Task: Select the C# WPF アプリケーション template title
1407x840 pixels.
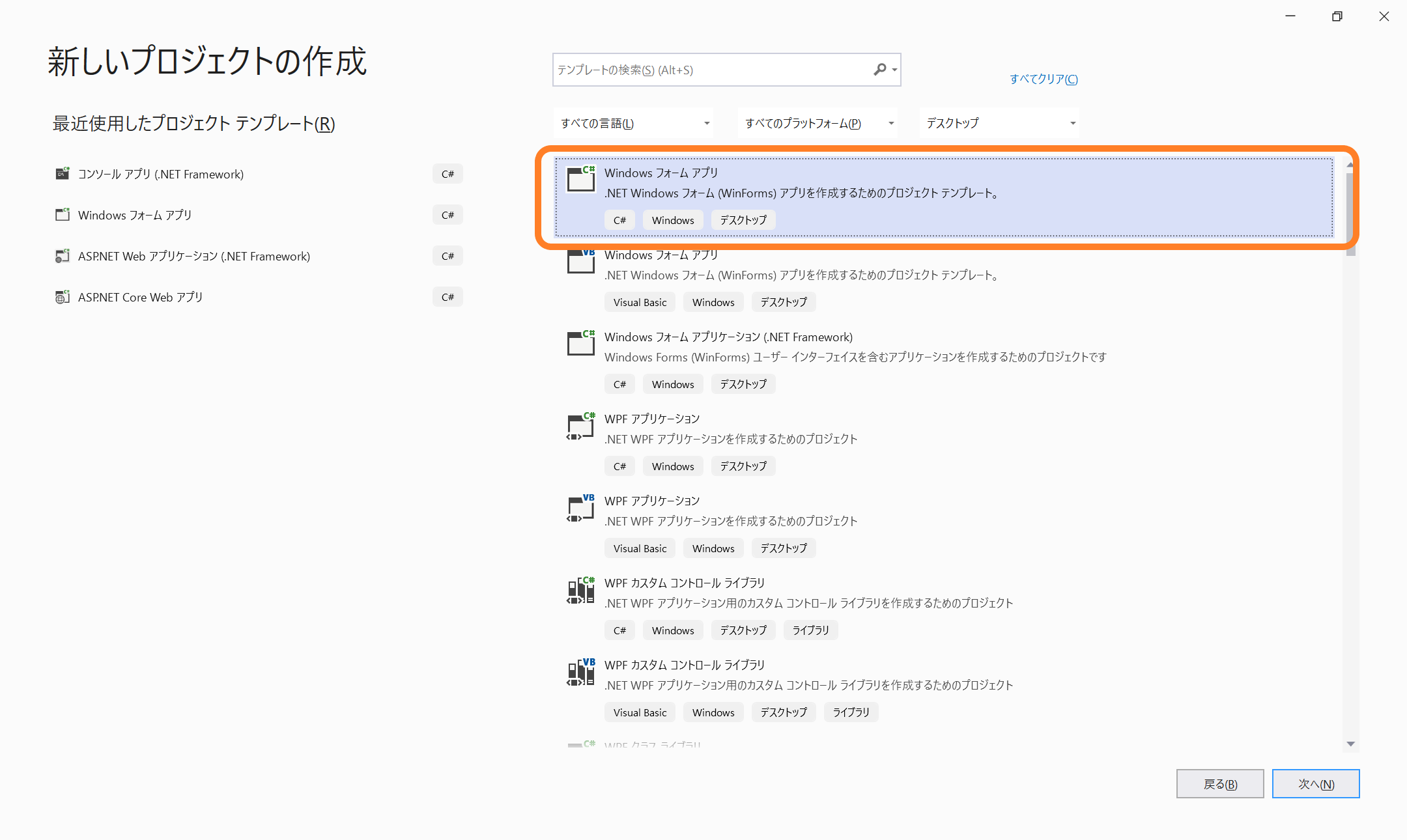Action: pos(652,419)
